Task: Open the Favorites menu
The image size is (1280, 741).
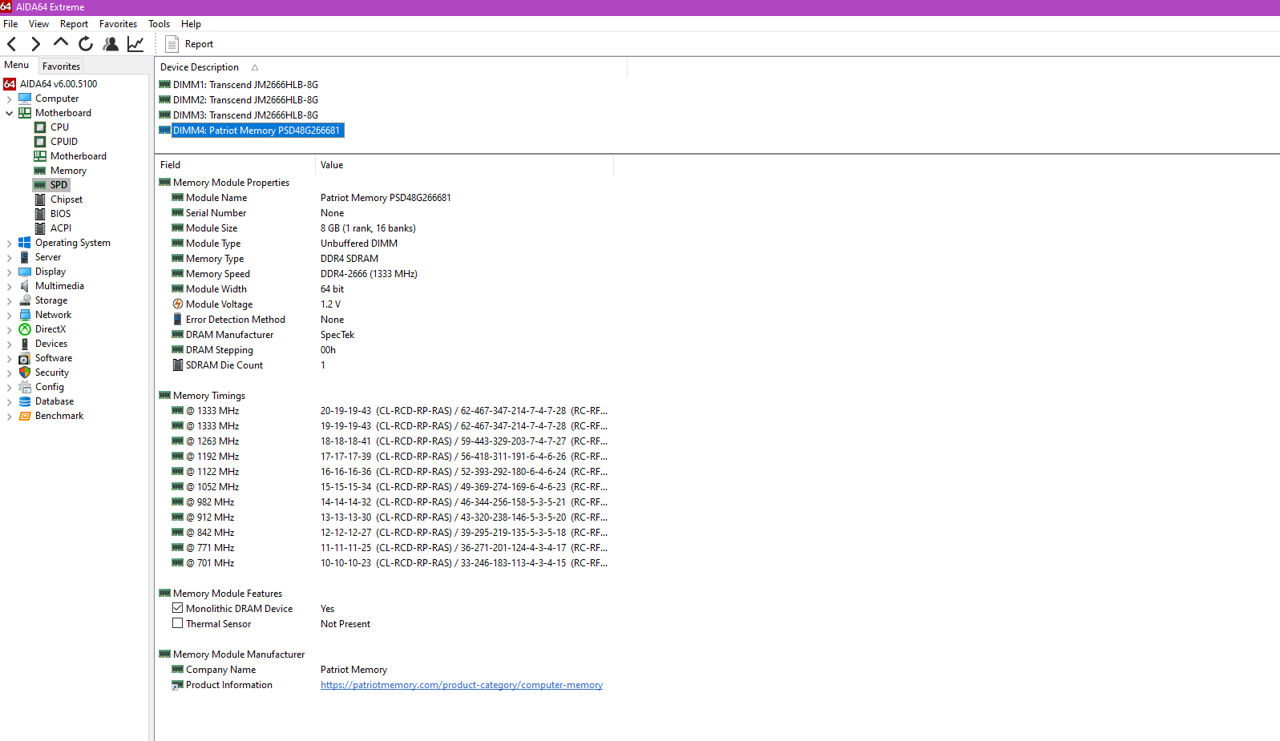Action: 118,24
